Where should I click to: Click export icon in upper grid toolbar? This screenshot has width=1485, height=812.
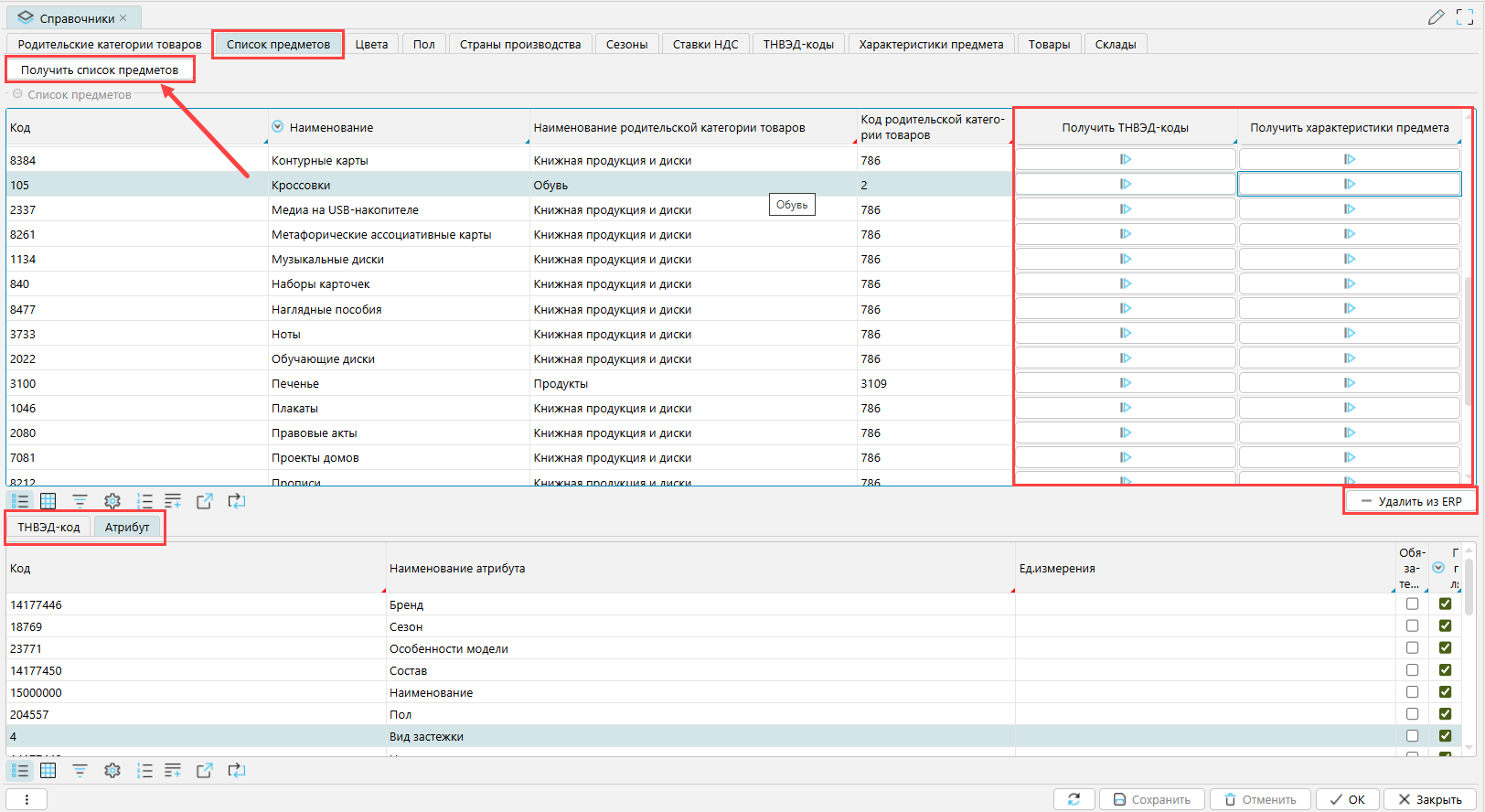[205, 501]
